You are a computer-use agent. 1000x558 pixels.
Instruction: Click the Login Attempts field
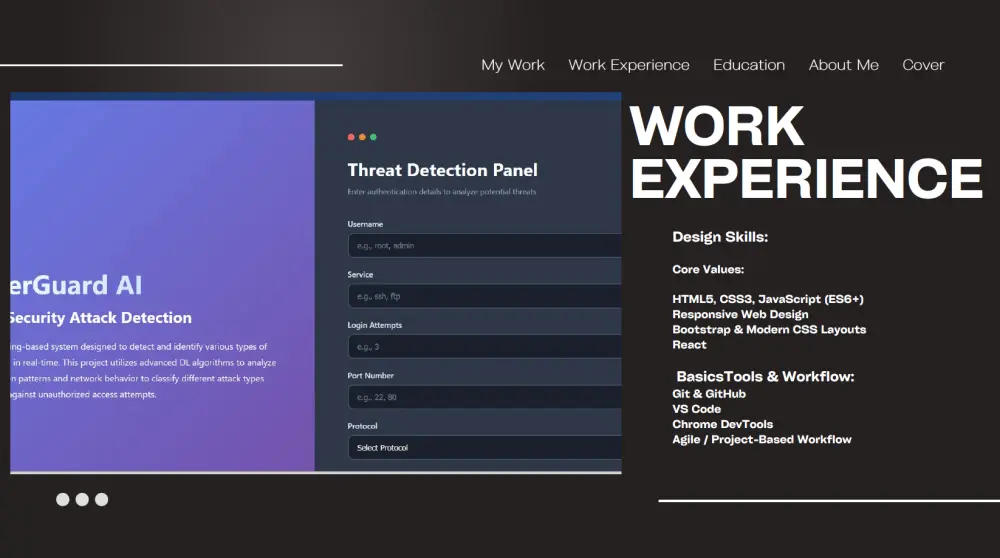[x=485, y=346]
